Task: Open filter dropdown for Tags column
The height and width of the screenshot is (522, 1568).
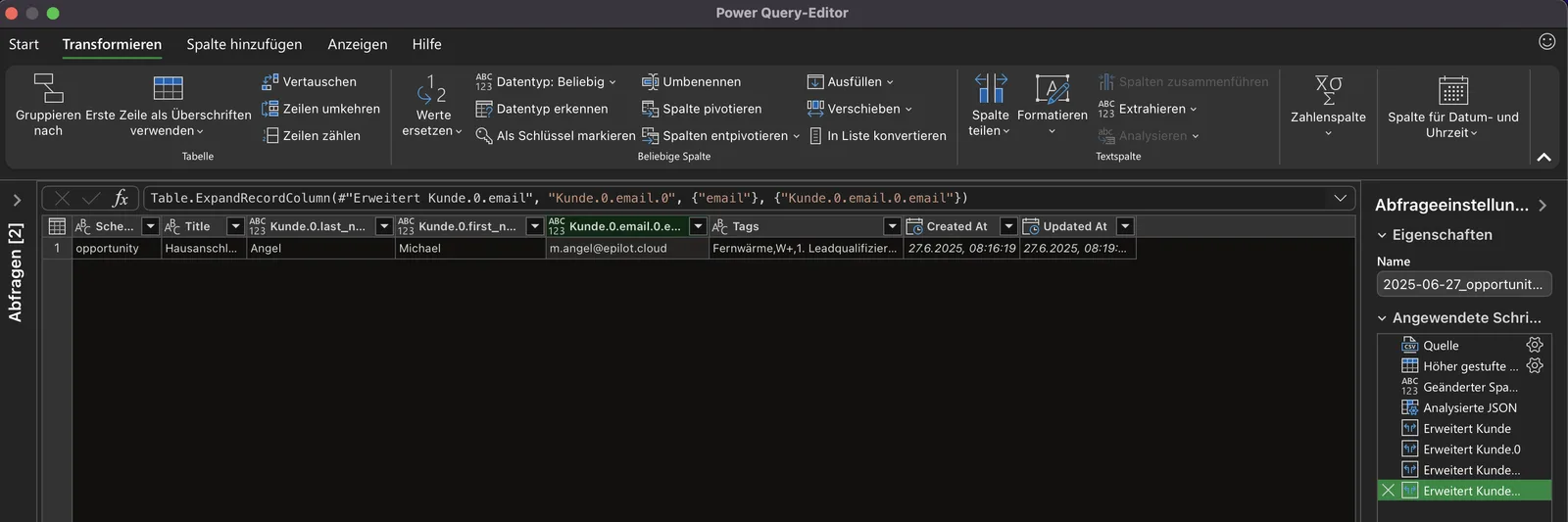Action: (892, 226)
